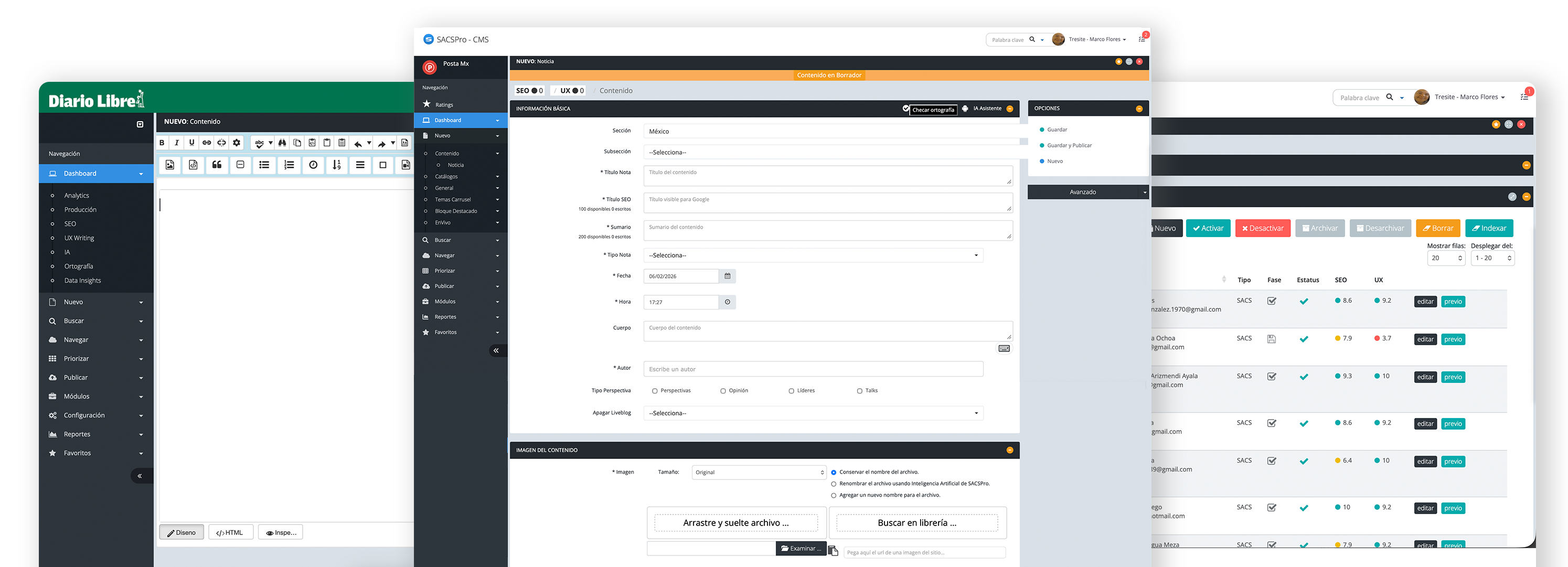Open the Desplegar del 1 - 20 selector
This screenshot has height=567, width=1568.
pyautogui.click(x=1492, y=258)
